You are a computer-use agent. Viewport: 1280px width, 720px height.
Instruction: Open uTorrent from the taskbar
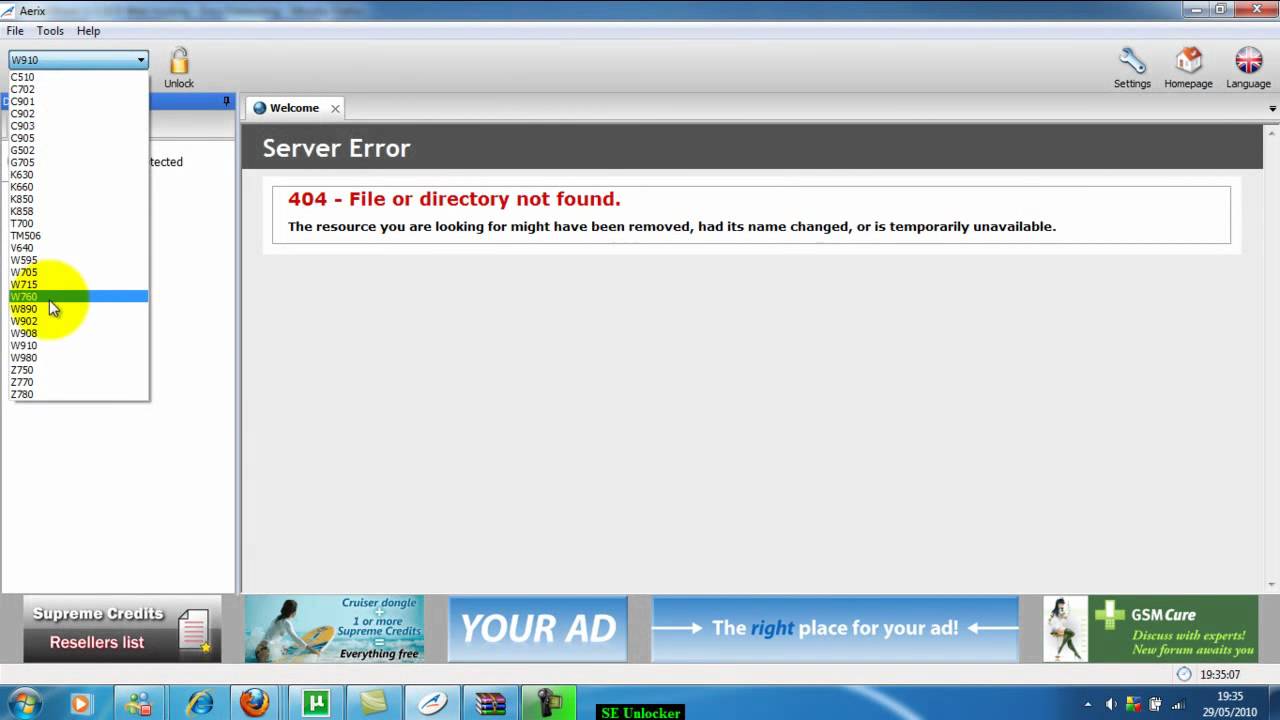[315, 703]
